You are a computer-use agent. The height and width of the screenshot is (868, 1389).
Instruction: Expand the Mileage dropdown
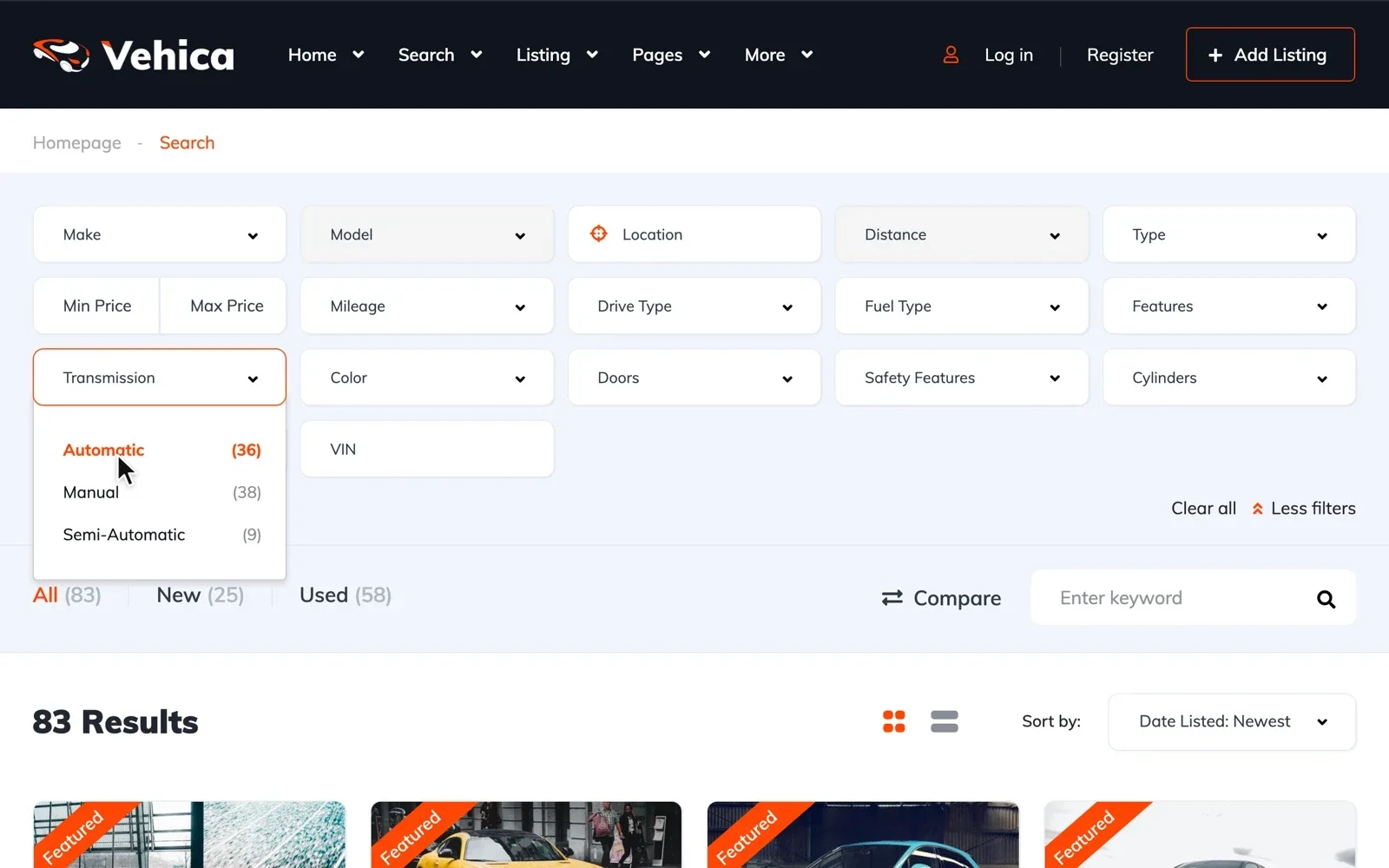coord(427,306)
